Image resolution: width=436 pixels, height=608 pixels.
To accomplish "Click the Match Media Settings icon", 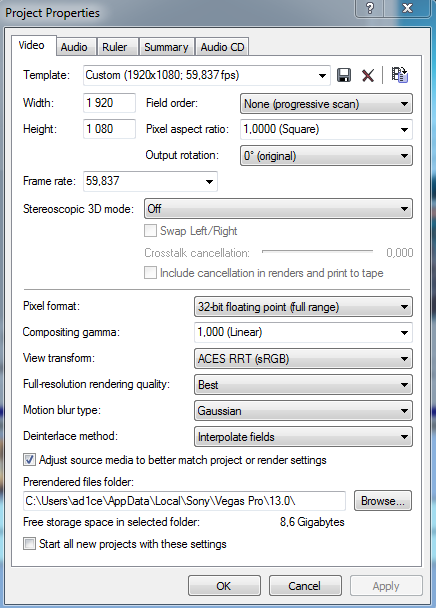I will coord(400,75).
